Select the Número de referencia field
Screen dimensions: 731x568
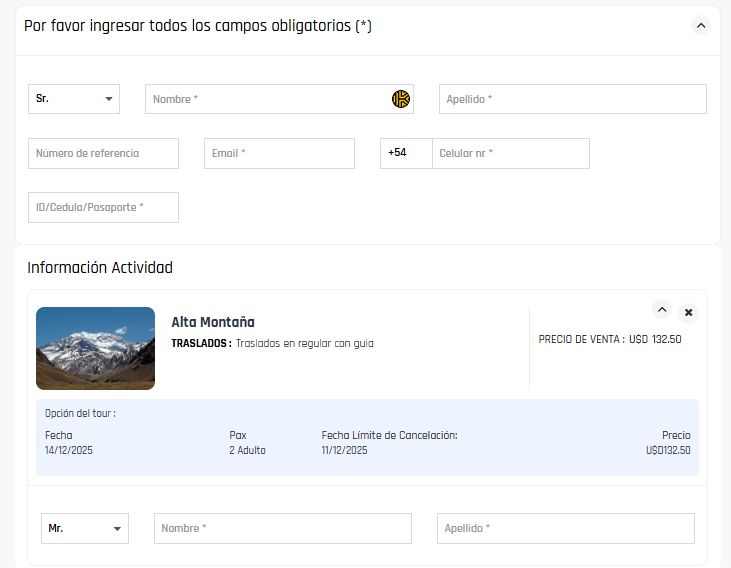point(103,153)
